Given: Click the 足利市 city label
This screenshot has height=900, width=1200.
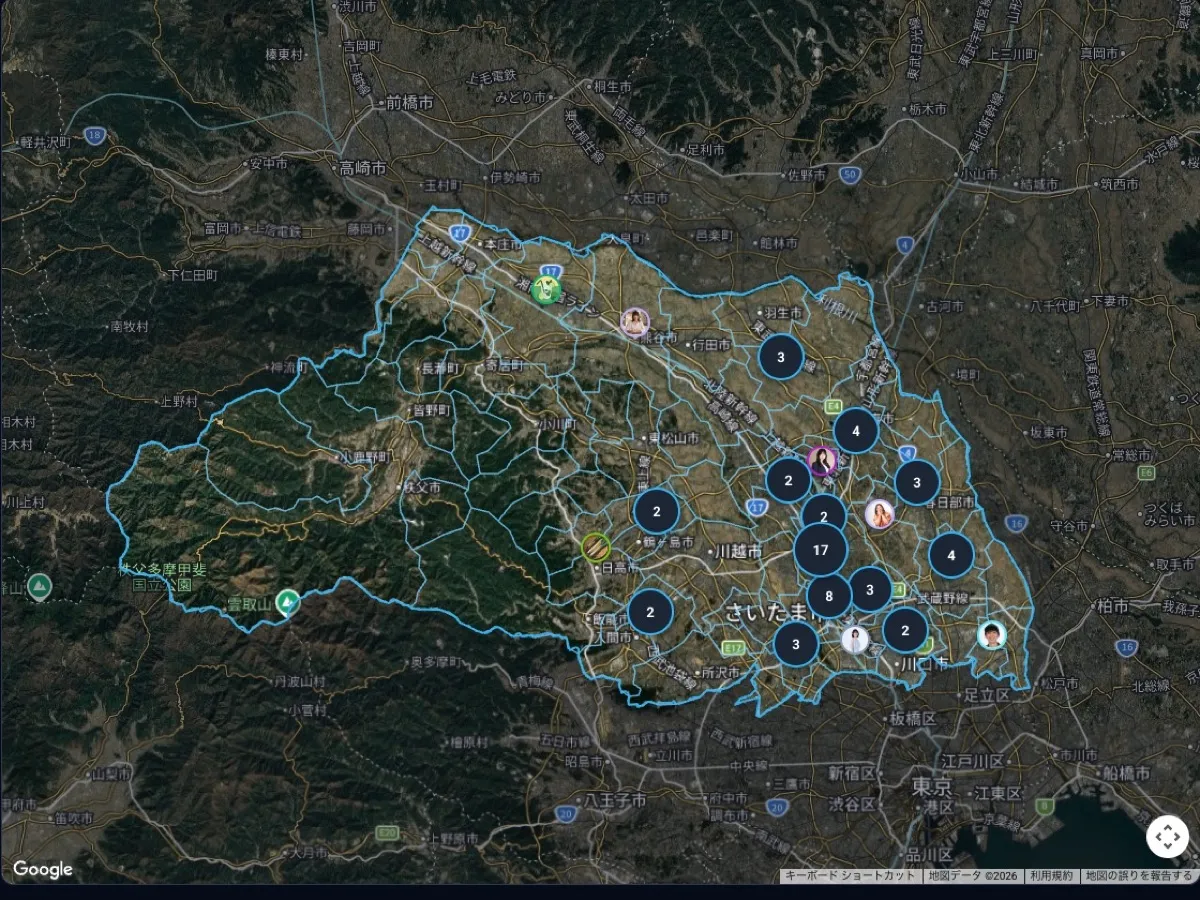Looking at the screenshot, I should tap(705, 149).
